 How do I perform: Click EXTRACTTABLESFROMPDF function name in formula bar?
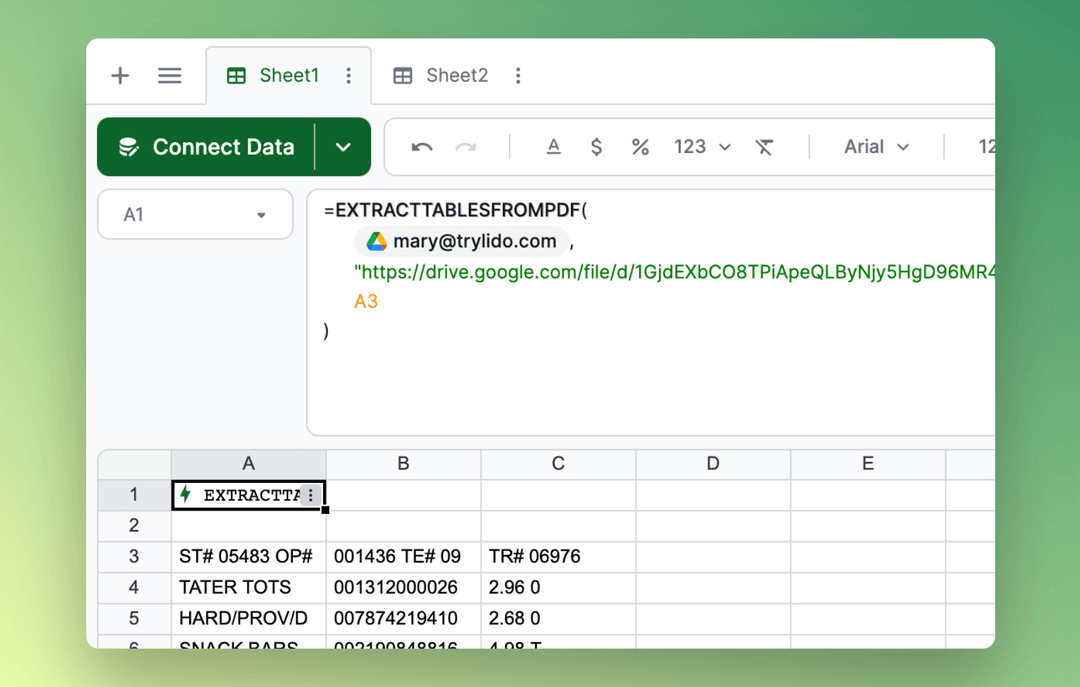tap(458, 210)
